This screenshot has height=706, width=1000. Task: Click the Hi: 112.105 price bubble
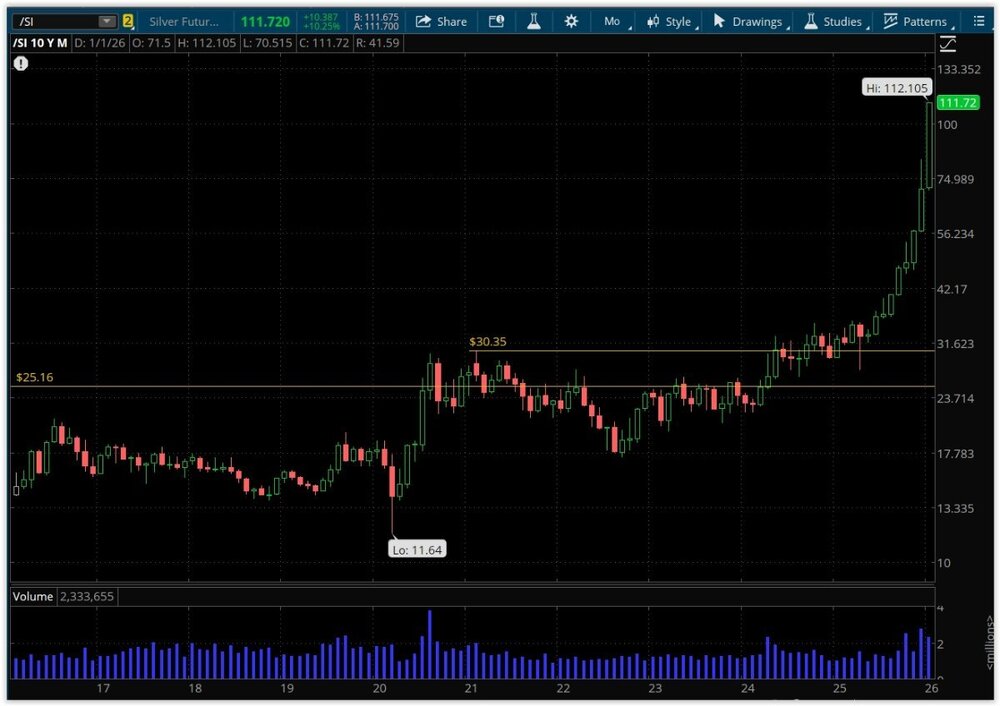coord(897,88)
